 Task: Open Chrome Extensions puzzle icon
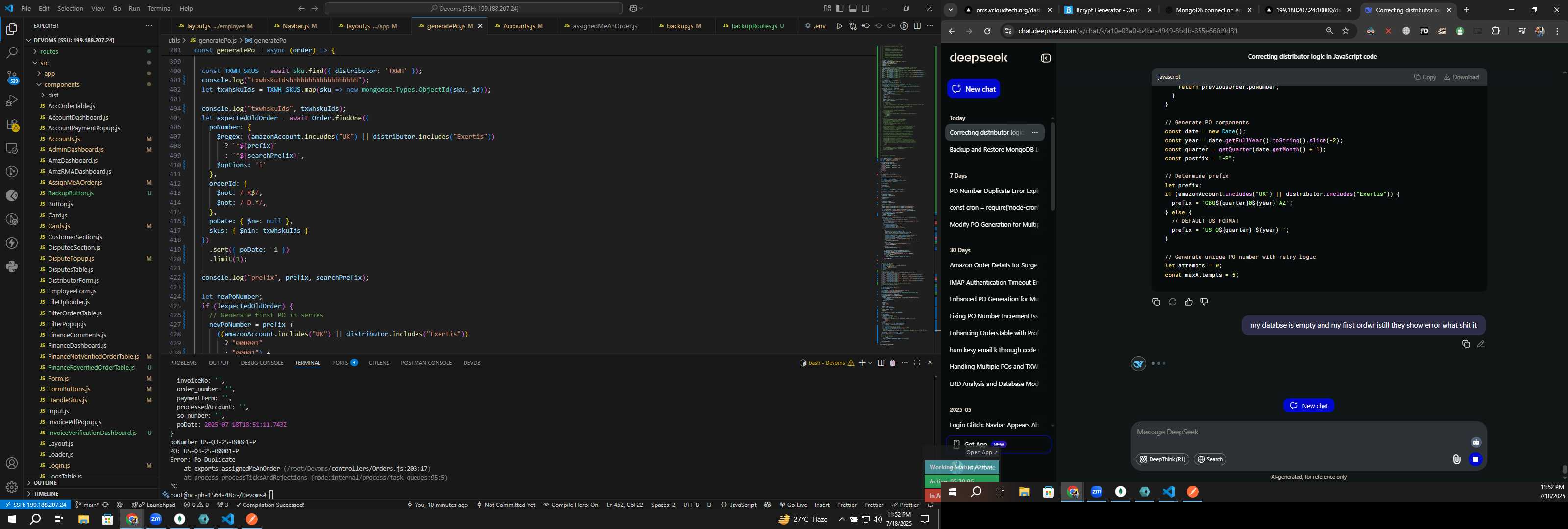(x=1495, y=31)
